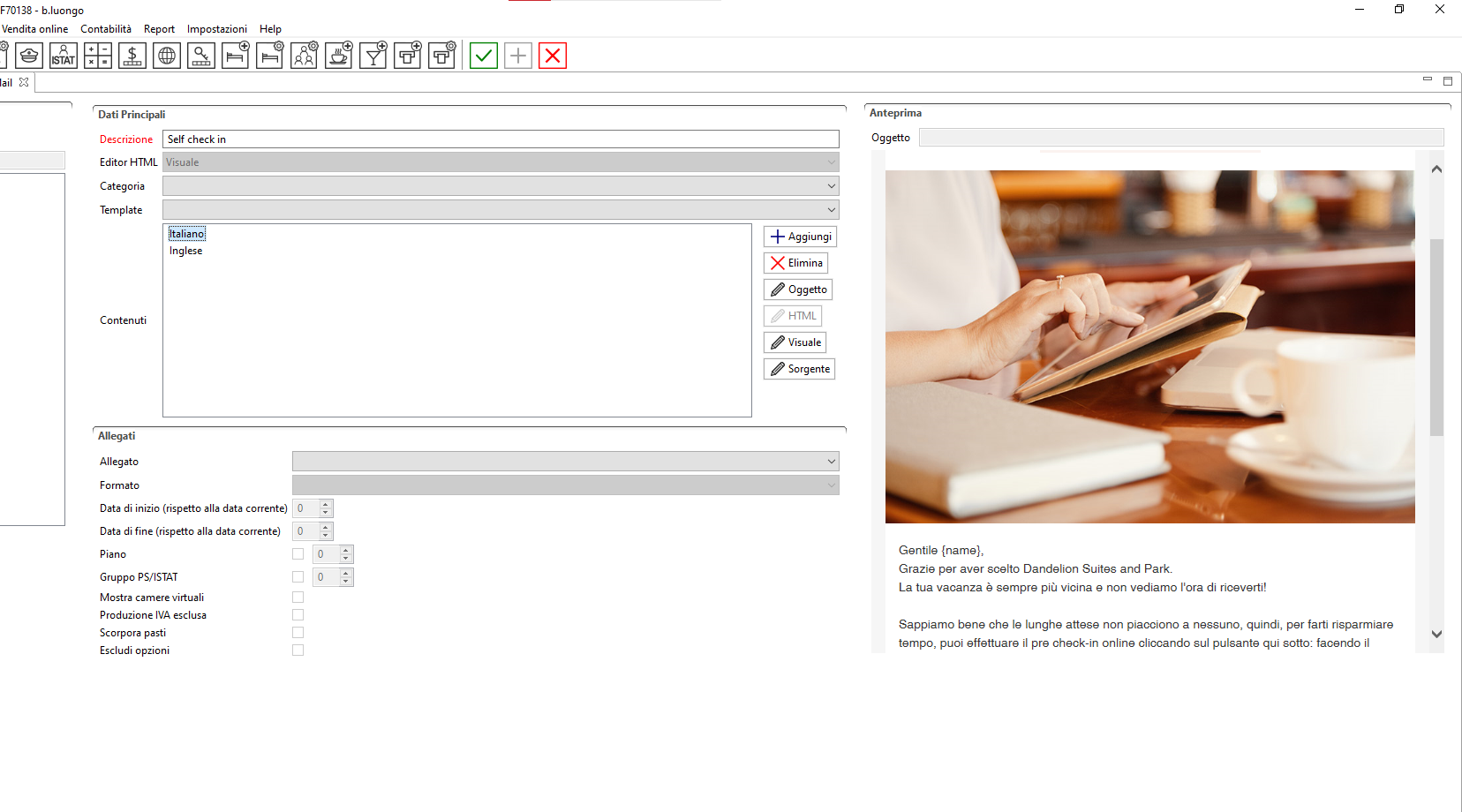Select Italiano in the Contenuti list
Viewport: 1462px width, 812px height.
[186, 234]
